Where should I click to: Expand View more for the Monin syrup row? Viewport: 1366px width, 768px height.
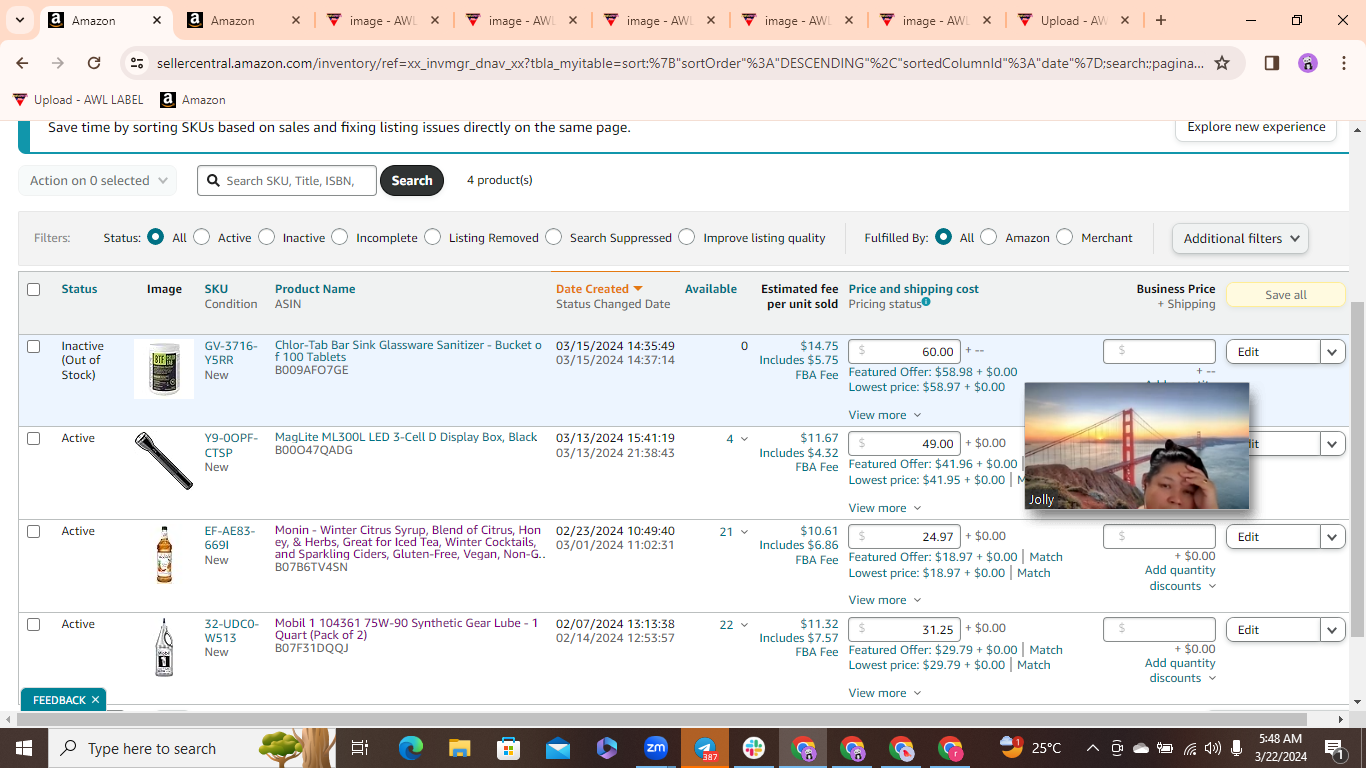click(x=885, y=600)
